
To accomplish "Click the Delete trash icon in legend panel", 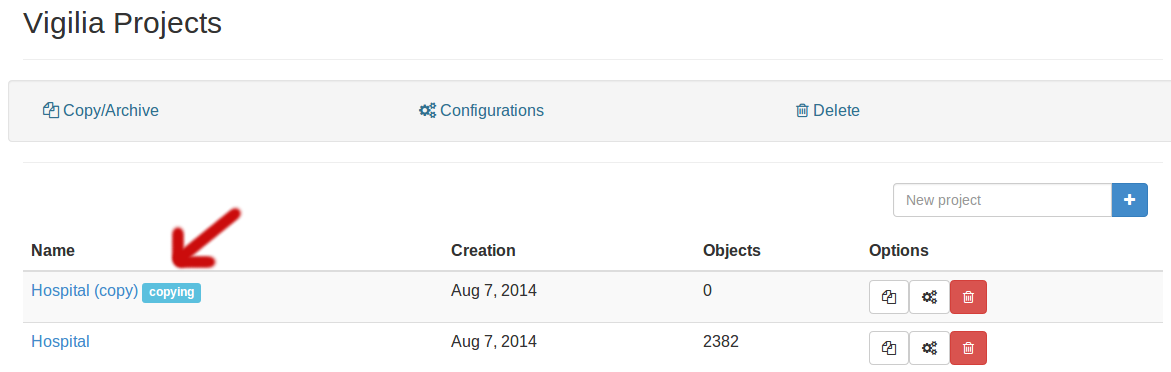I will 802,111.
